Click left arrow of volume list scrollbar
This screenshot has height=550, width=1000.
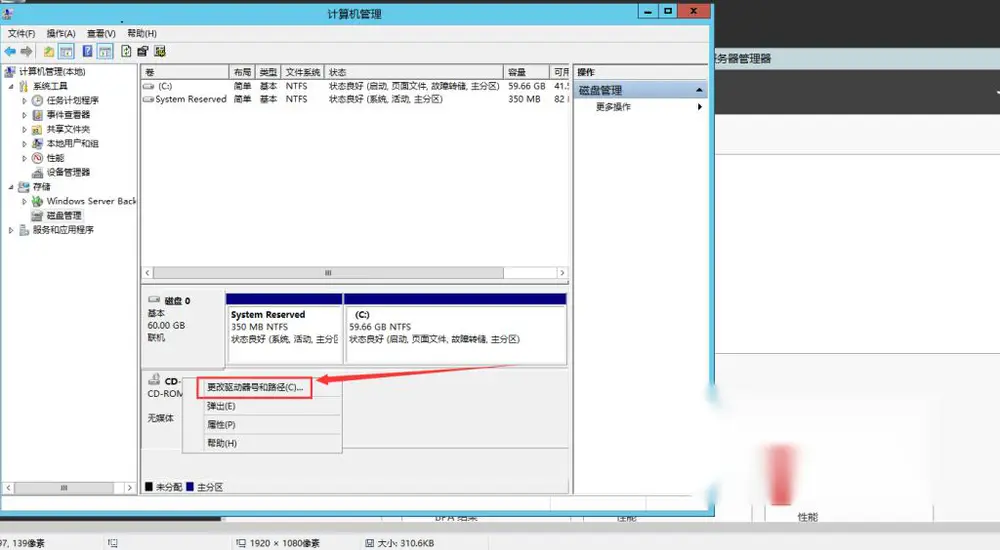coord(147,272)
